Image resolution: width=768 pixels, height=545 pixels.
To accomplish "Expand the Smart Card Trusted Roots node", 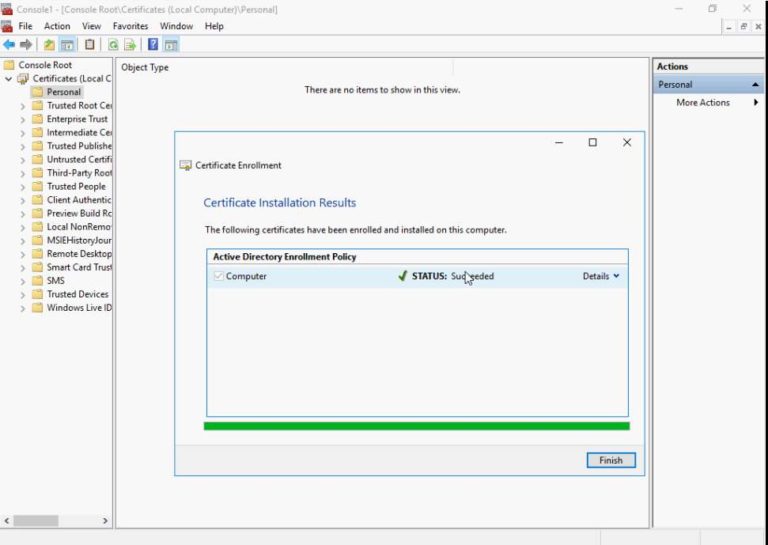I will (23, 267).
